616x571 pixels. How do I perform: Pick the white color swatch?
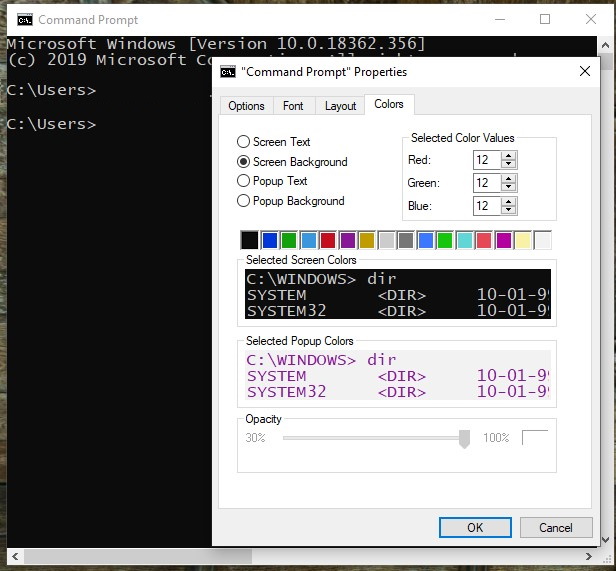click(x=543, y=241)
